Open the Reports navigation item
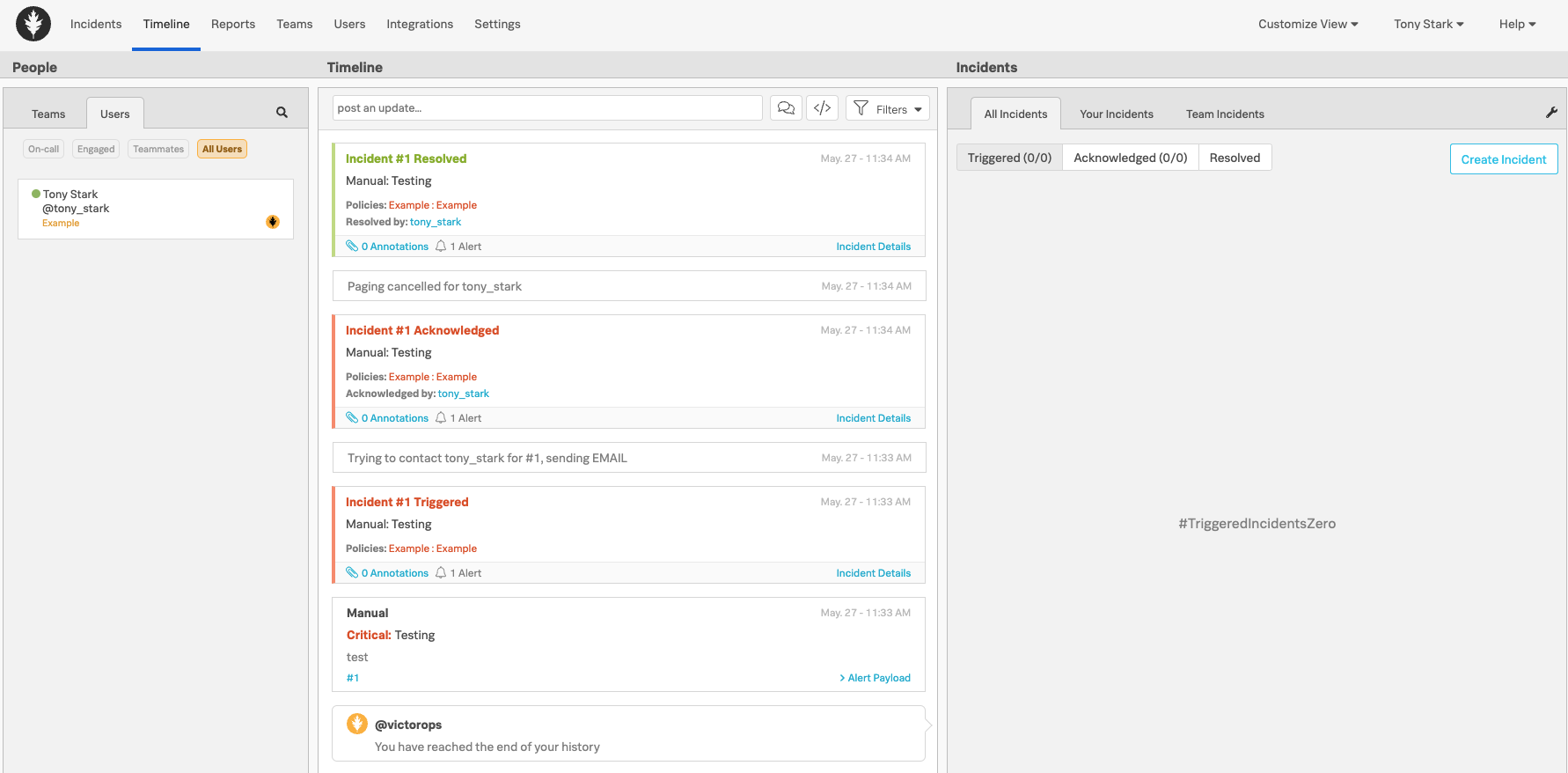Viewport: 1568px width, 773px height. click(233, 24)
